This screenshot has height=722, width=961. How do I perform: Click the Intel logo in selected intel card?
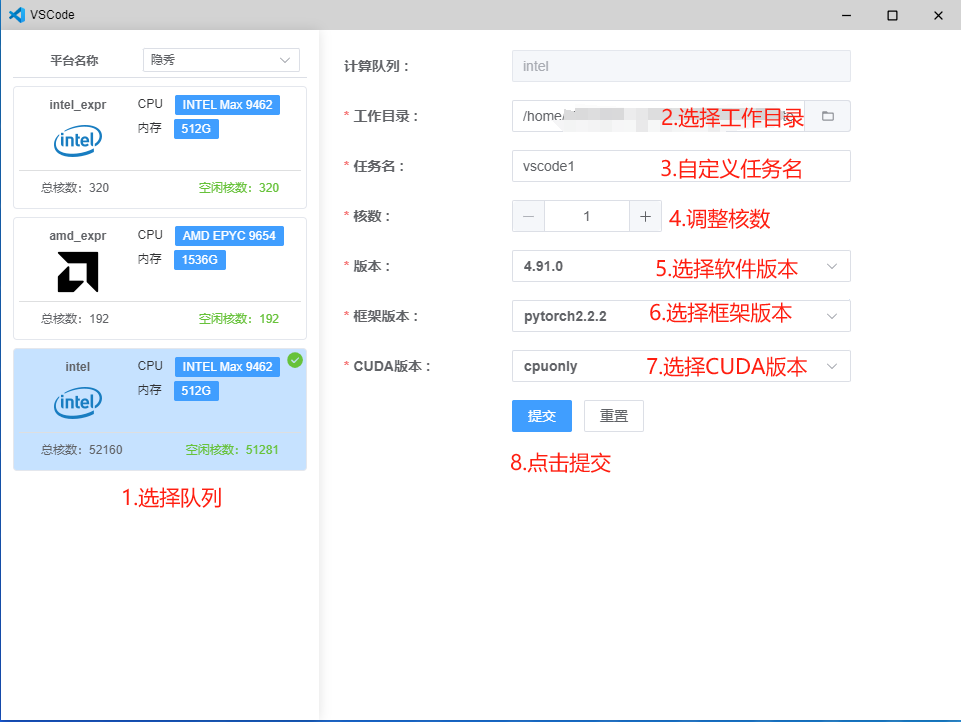coord(78,403)
